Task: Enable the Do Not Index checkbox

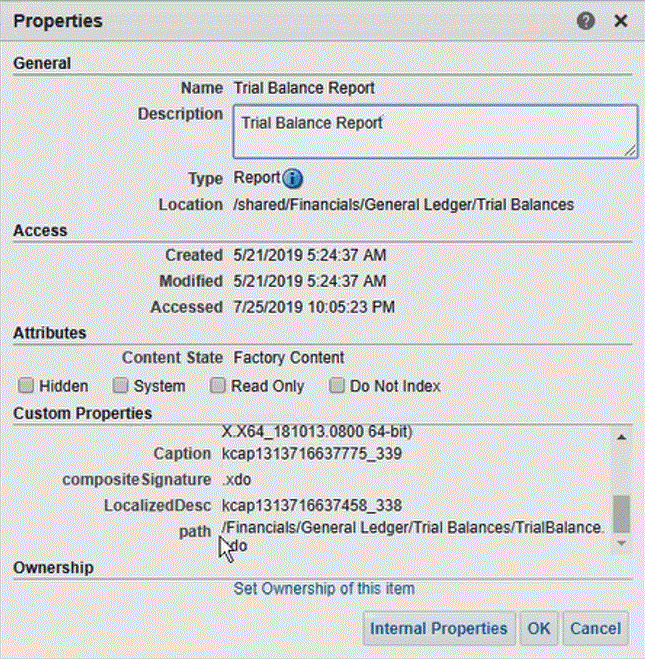Action: pyautogui.click(x=337, y=386)
